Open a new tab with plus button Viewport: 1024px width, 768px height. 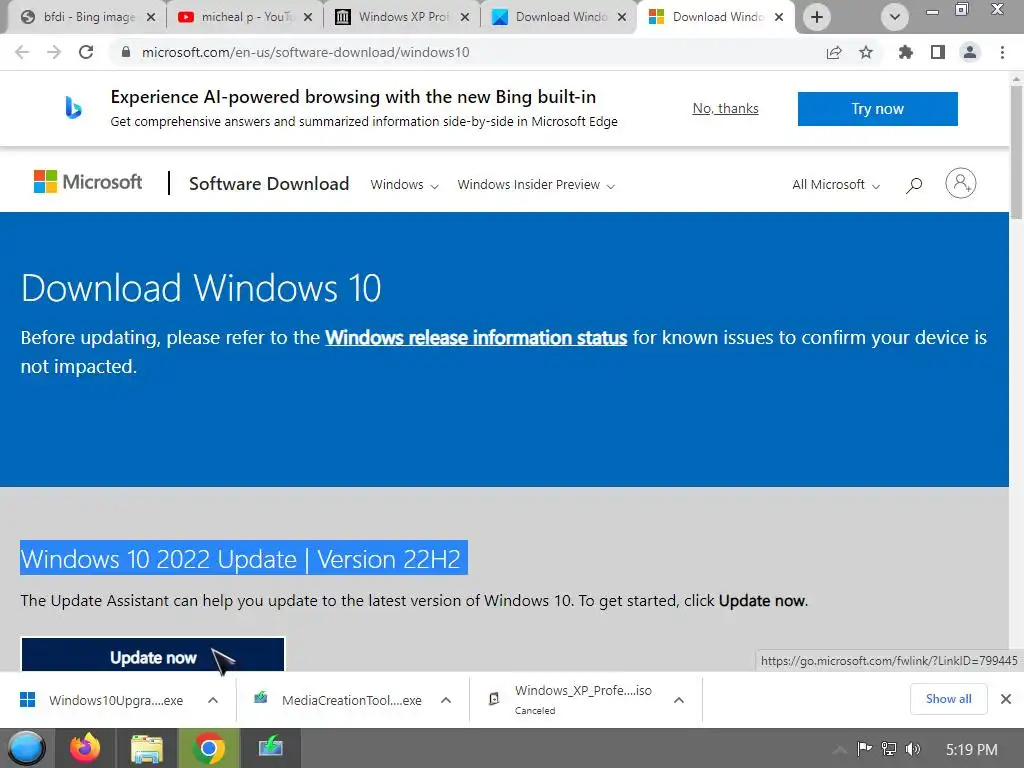click(x=817, y=17)
